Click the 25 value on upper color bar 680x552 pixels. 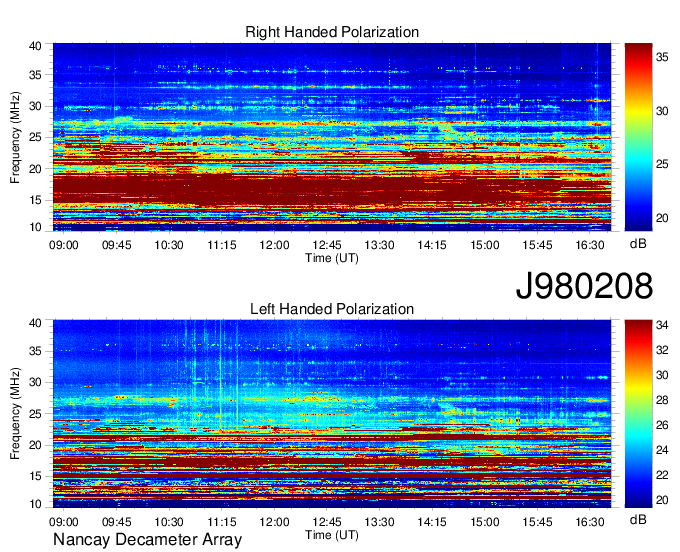click(x=662, y=164)
